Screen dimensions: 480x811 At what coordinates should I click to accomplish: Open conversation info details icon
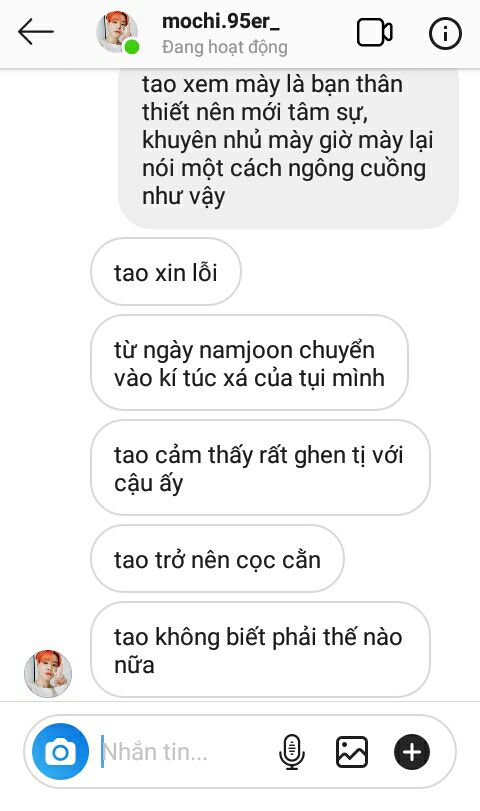(x=445, y=33)
